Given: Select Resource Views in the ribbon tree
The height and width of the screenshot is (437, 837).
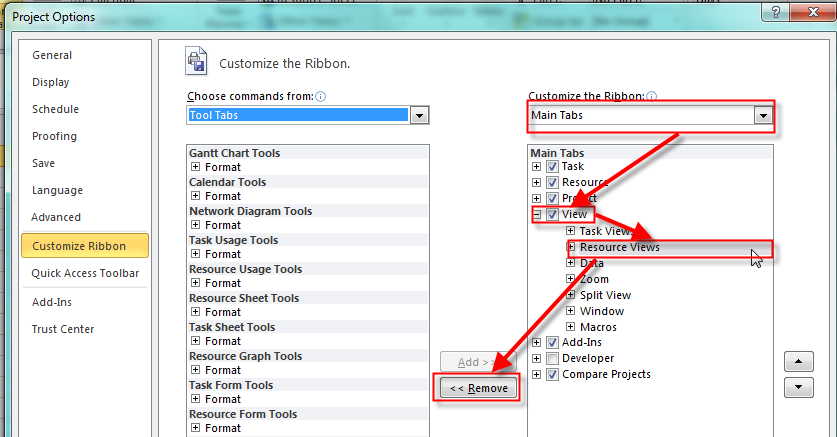Looking at the screenshot, I should 620,247.
